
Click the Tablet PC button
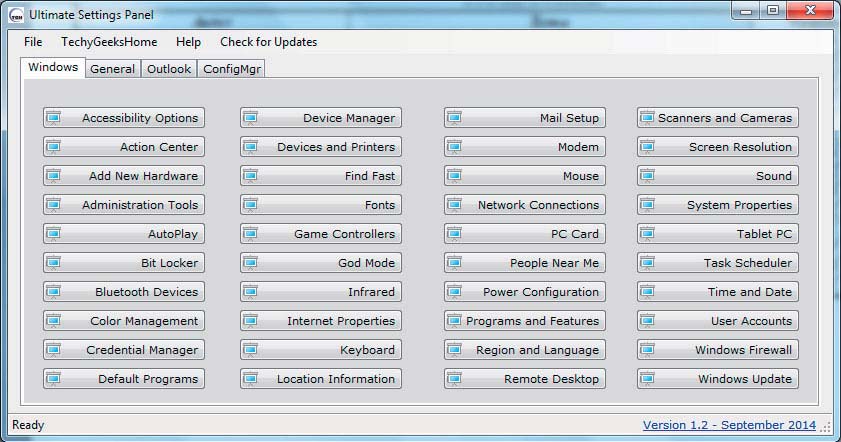(718, 233)
